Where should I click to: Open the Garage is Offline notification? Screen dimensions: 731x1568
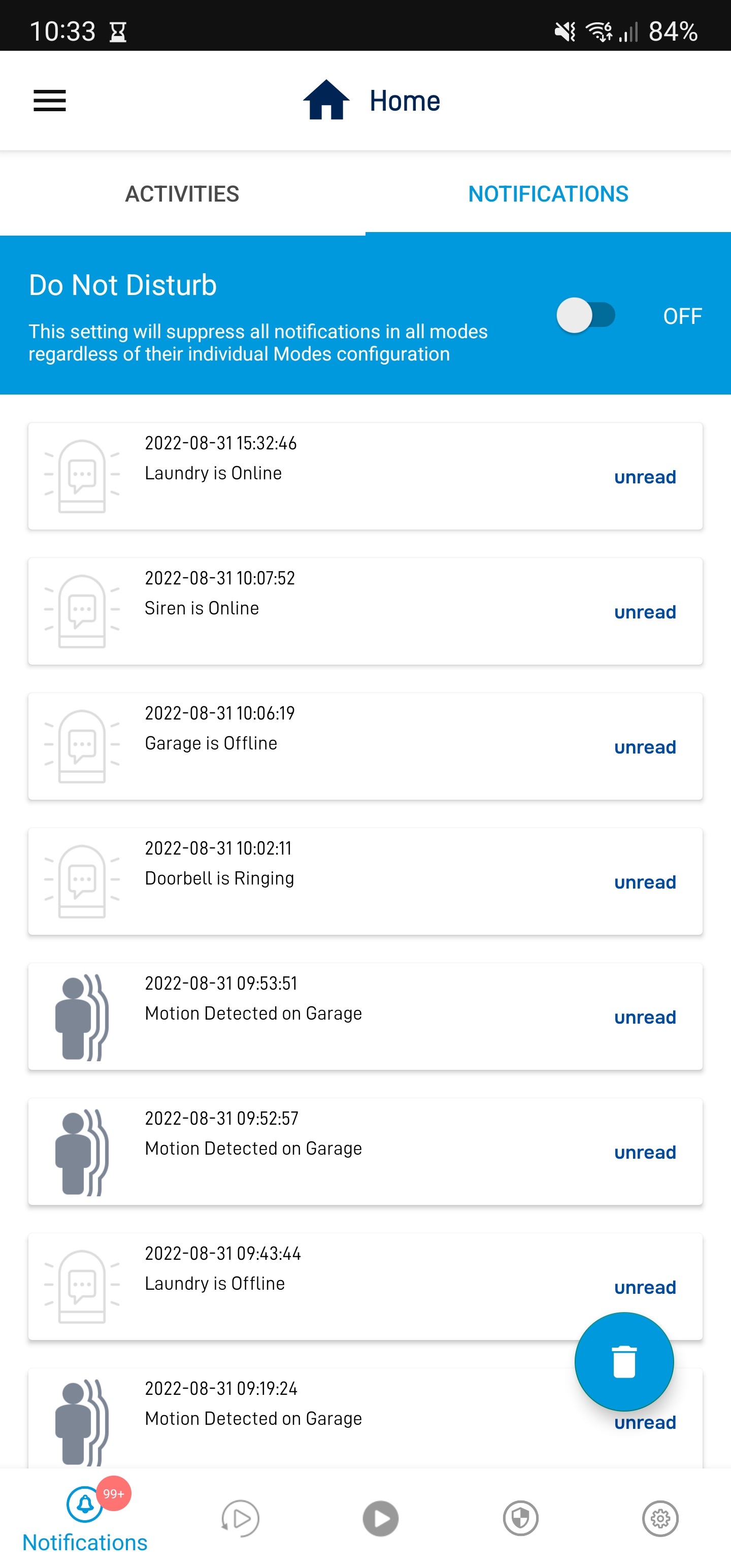click(x=365, y=746)
